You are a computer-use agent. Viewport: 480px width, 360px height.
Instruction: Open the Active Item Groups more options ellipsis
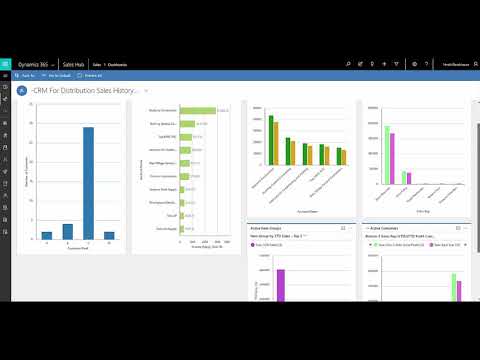click(350, 228)
